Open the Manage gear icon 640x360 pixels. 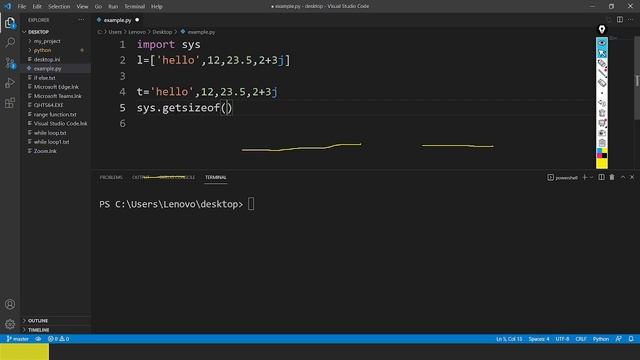click(10, 324)
